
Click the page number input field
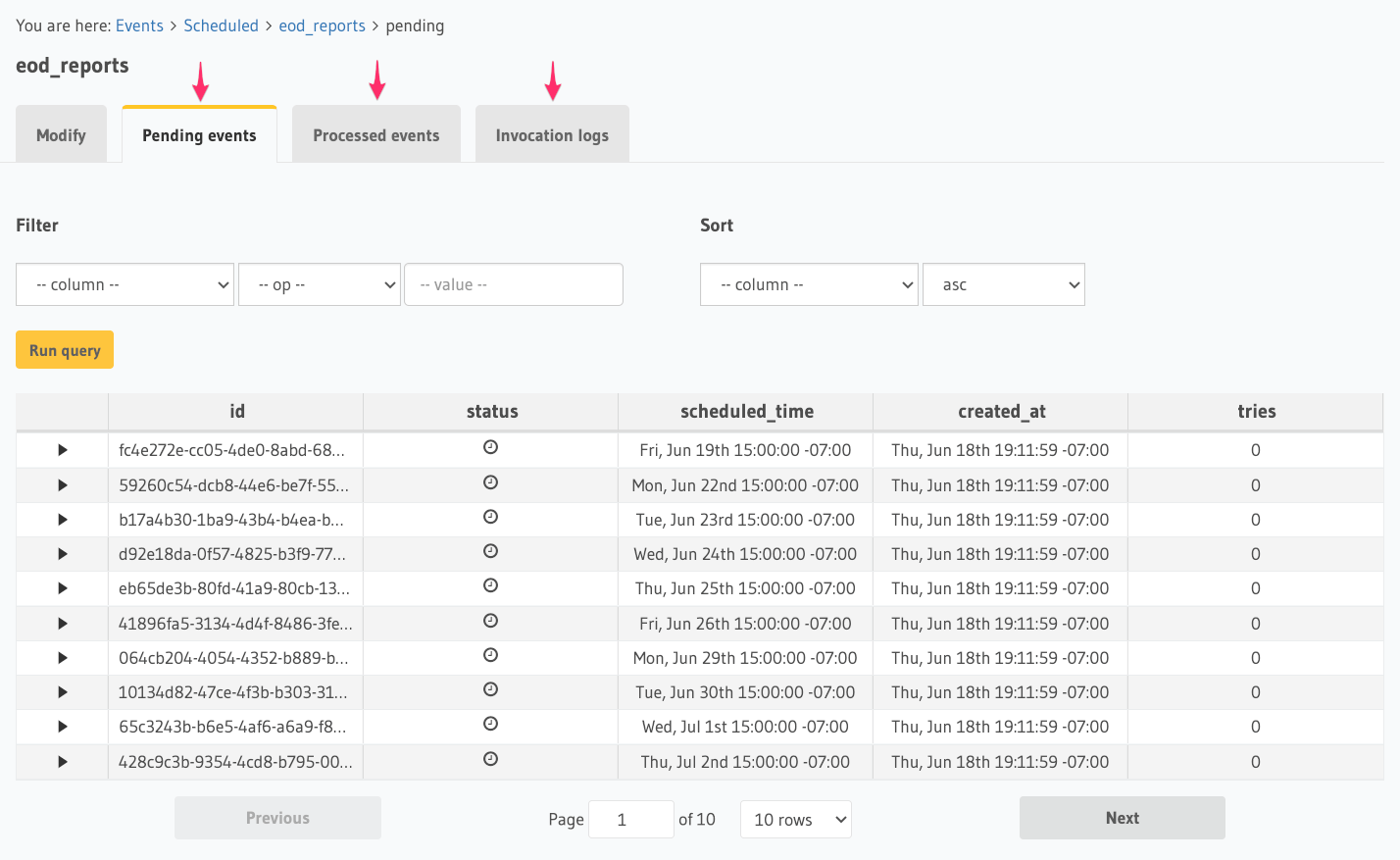[x=630, y=819]
